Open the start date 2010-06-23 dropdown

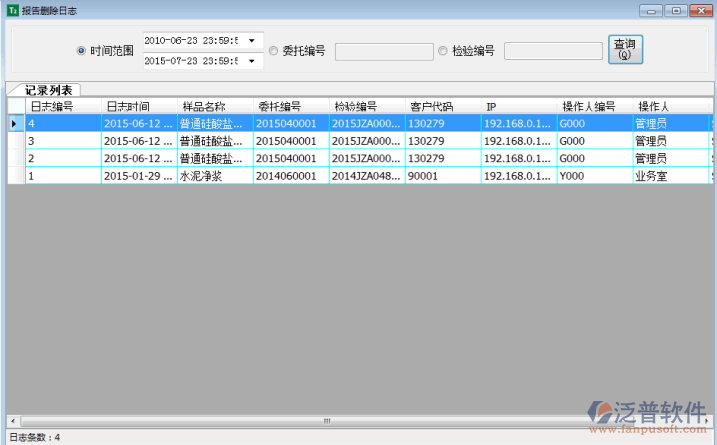[x=251, y=41]
